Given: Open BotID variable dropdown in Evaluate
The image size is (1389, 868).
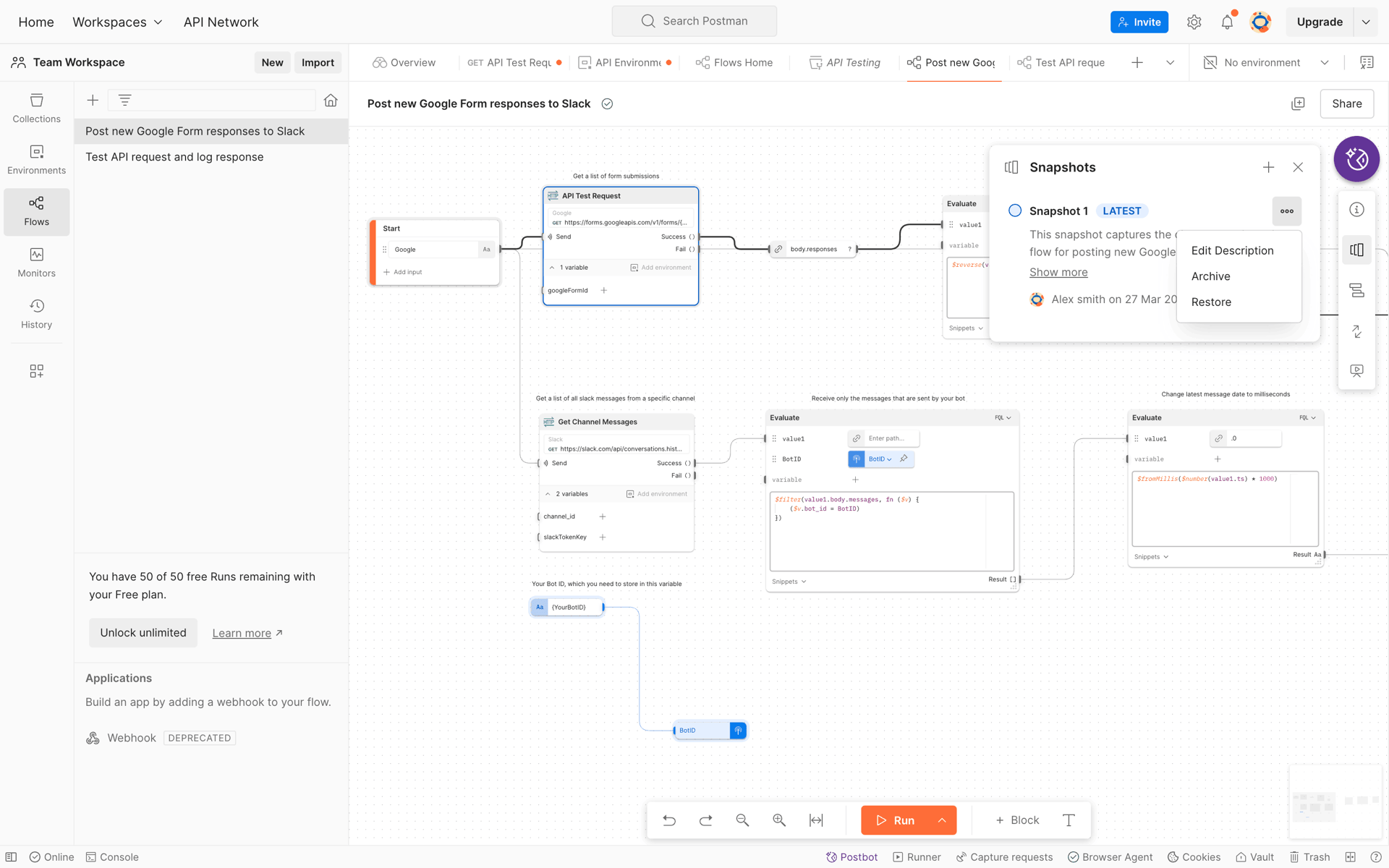Looking at the screenshot, I should coord(880,459).
